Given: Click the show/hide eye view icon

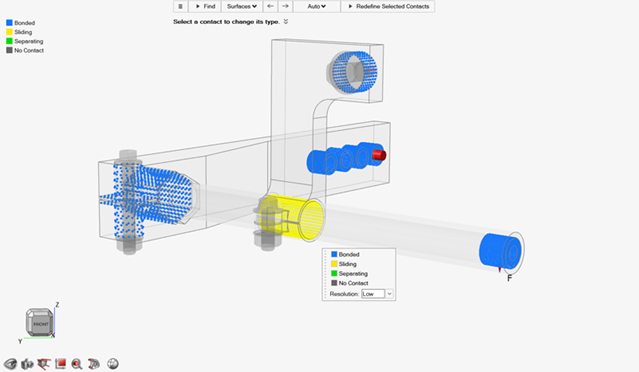Looking at the screenshot, I should point(11,363).
